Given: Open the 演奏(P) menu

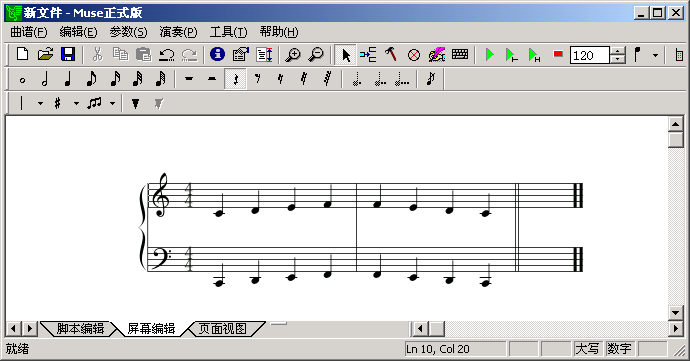Looking at the screenshot, I should pyautogui.click(x=178, y=32).
